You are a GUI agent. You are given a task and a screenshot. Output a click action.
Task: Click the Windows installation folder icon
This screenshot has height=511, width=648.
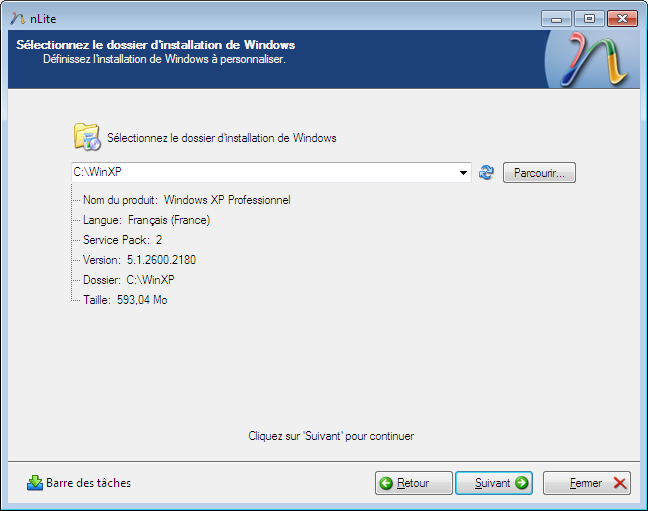coord(87,136)
